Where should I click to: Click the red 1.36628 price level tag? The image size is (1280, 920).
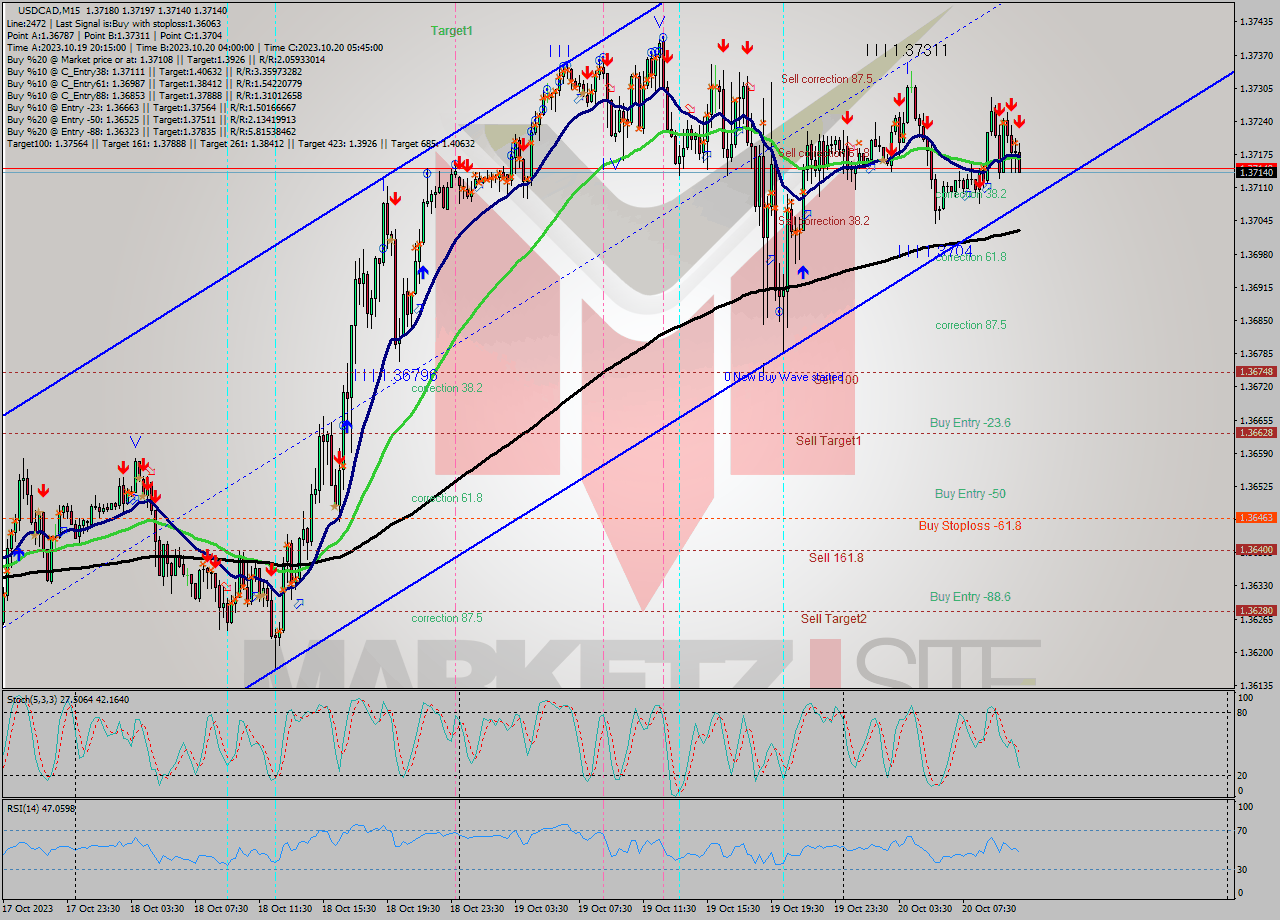(x=1256, y=433)
